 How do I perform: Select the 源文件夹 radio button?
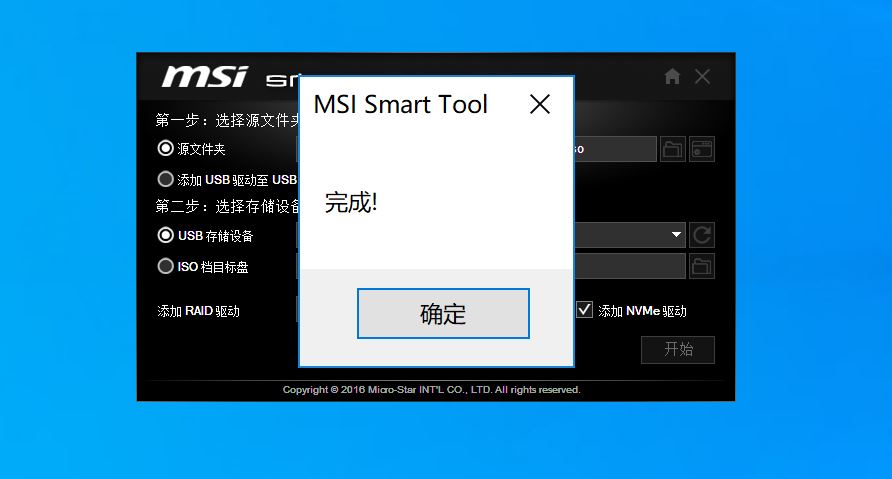pyautogui.click(x=166, y=148)
